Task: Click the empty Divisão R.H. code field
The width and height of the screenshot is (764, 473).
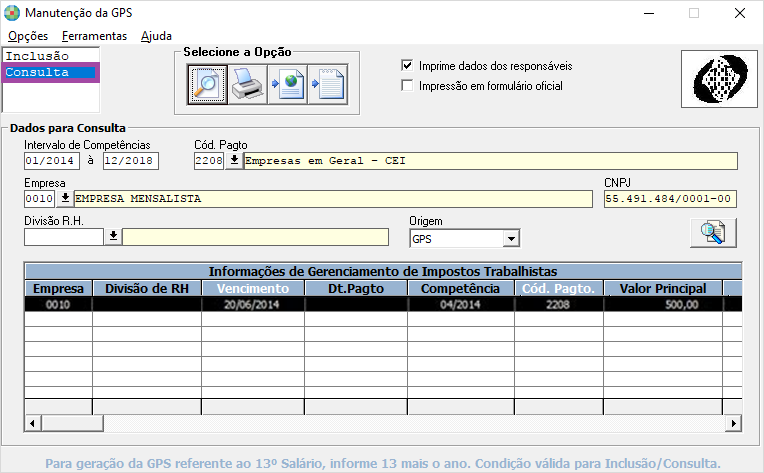Action: click(64, 237)
